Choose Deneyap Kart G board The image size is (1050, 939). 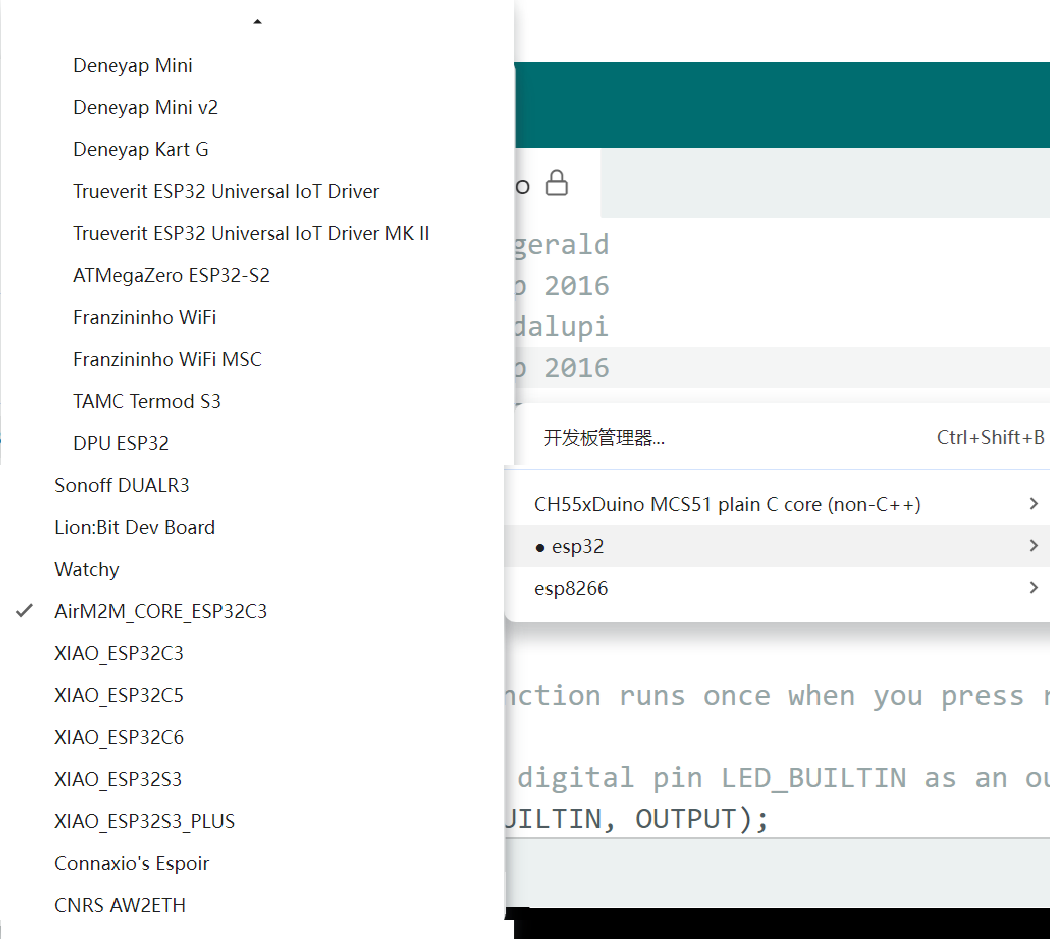[x=141, y=149]
